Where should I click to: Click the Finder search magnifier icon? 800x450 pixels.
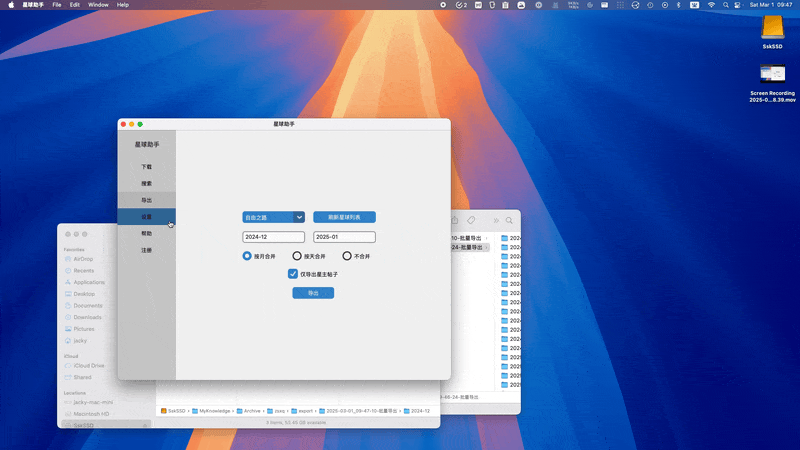tap(509, 220)
